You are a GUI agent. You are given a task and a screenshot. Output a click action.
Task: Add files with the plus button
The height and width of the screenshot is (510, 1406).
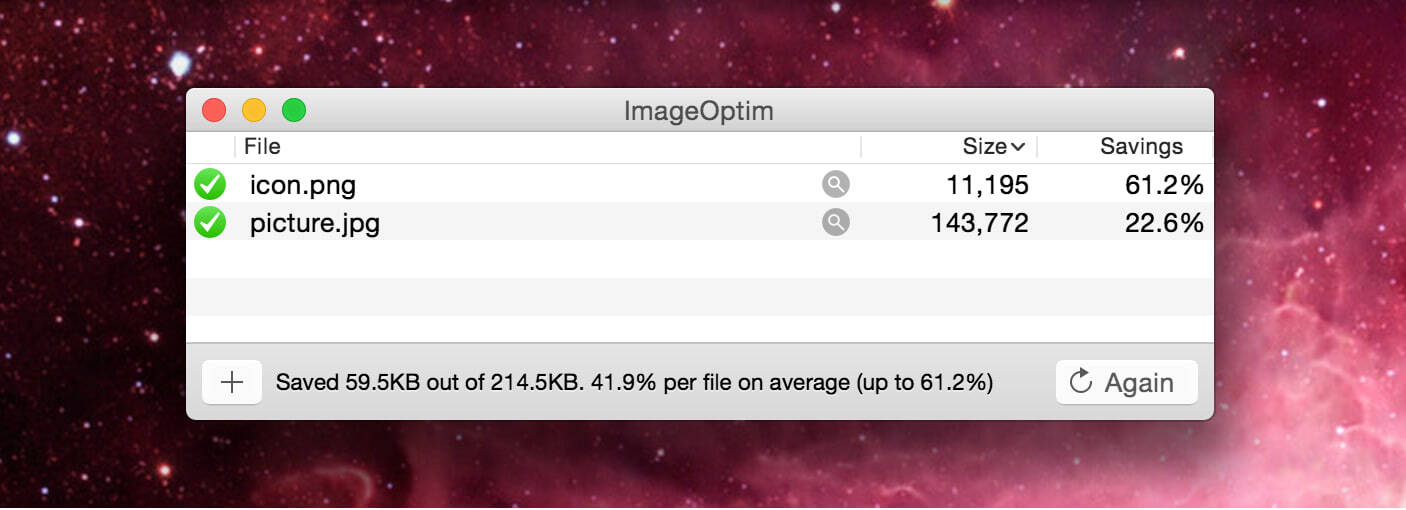232,382
